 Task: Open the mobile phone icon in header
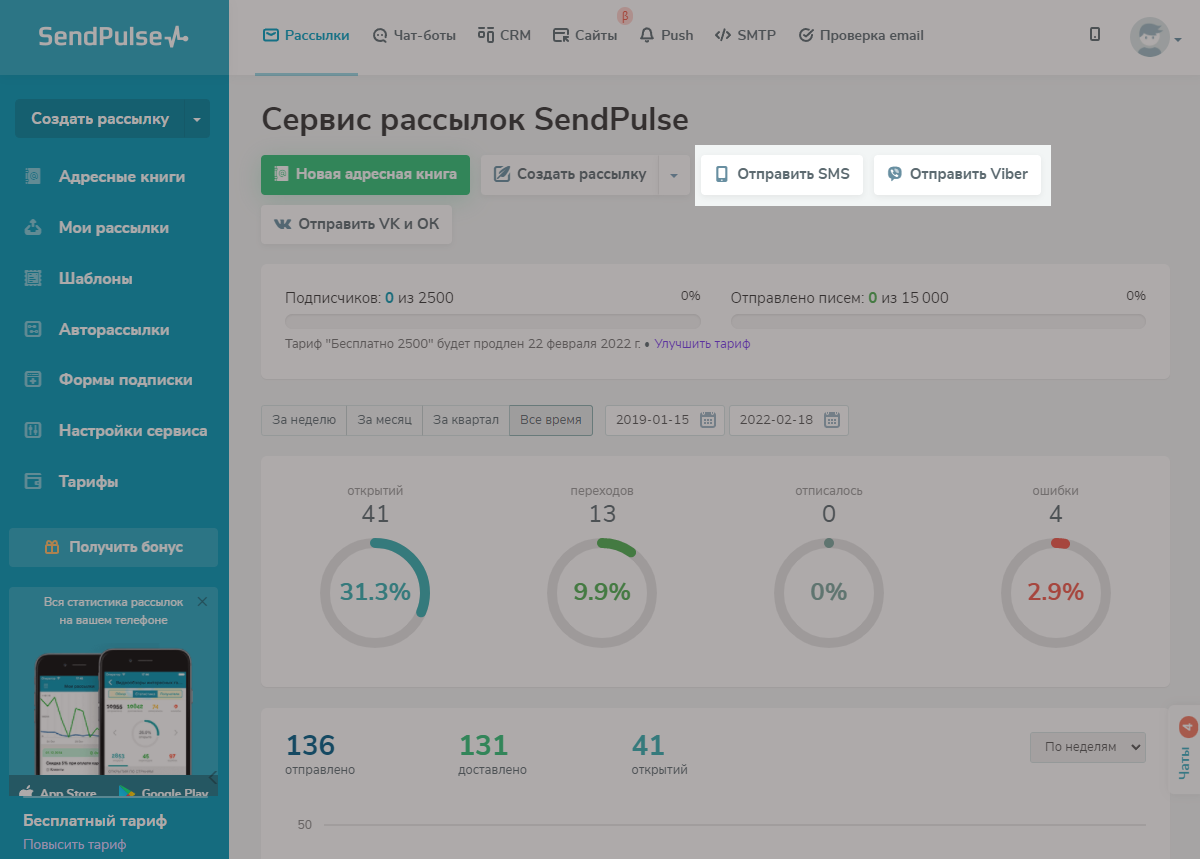pos(1095,34)
